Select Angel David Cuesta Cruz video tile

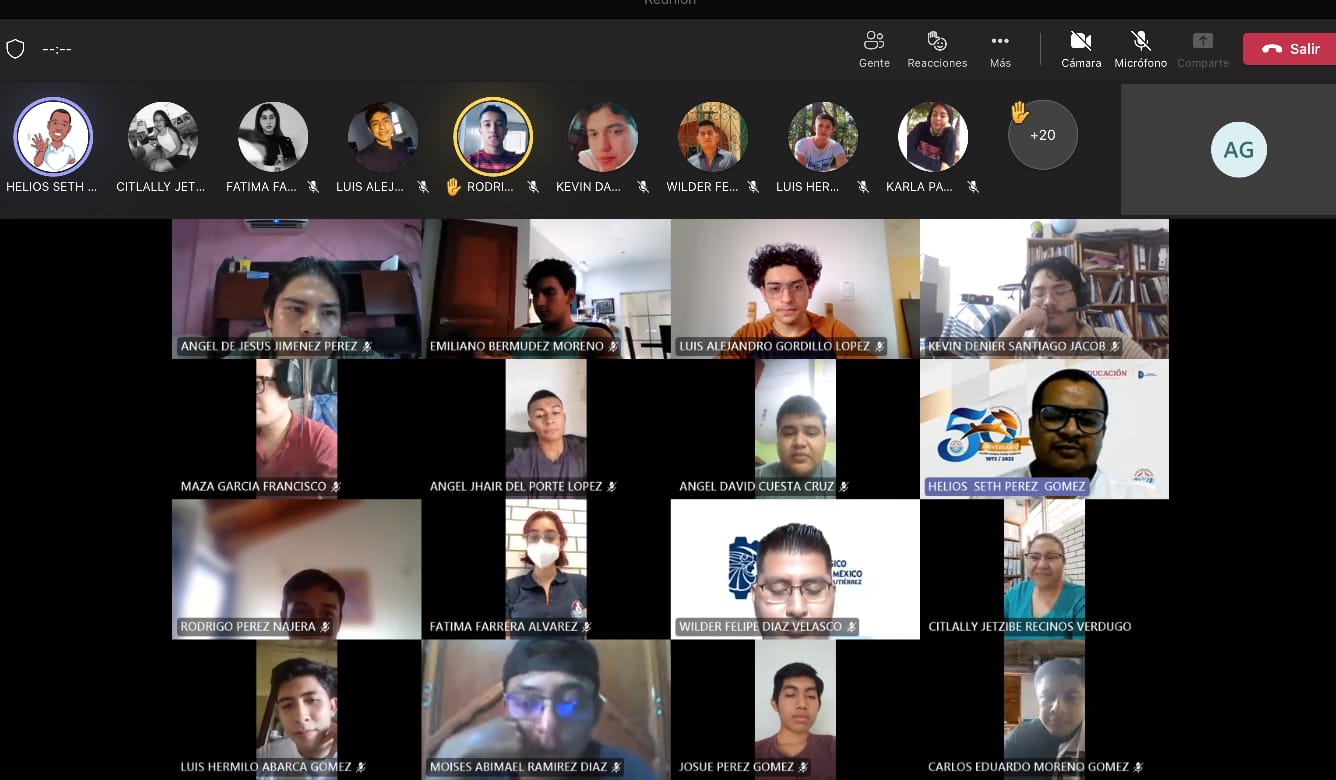(x=795, y=428)
